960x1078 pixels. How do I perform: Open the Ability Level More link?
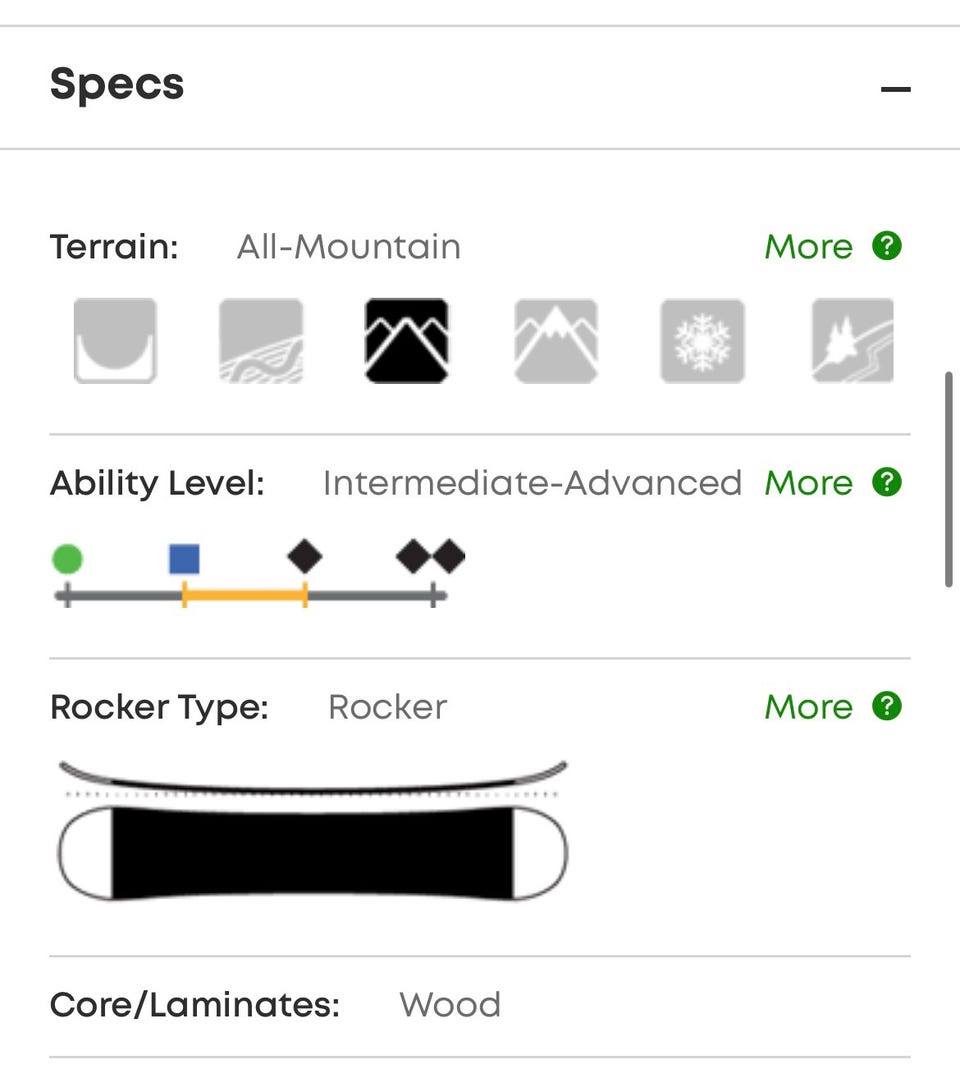tap(808, 484)
